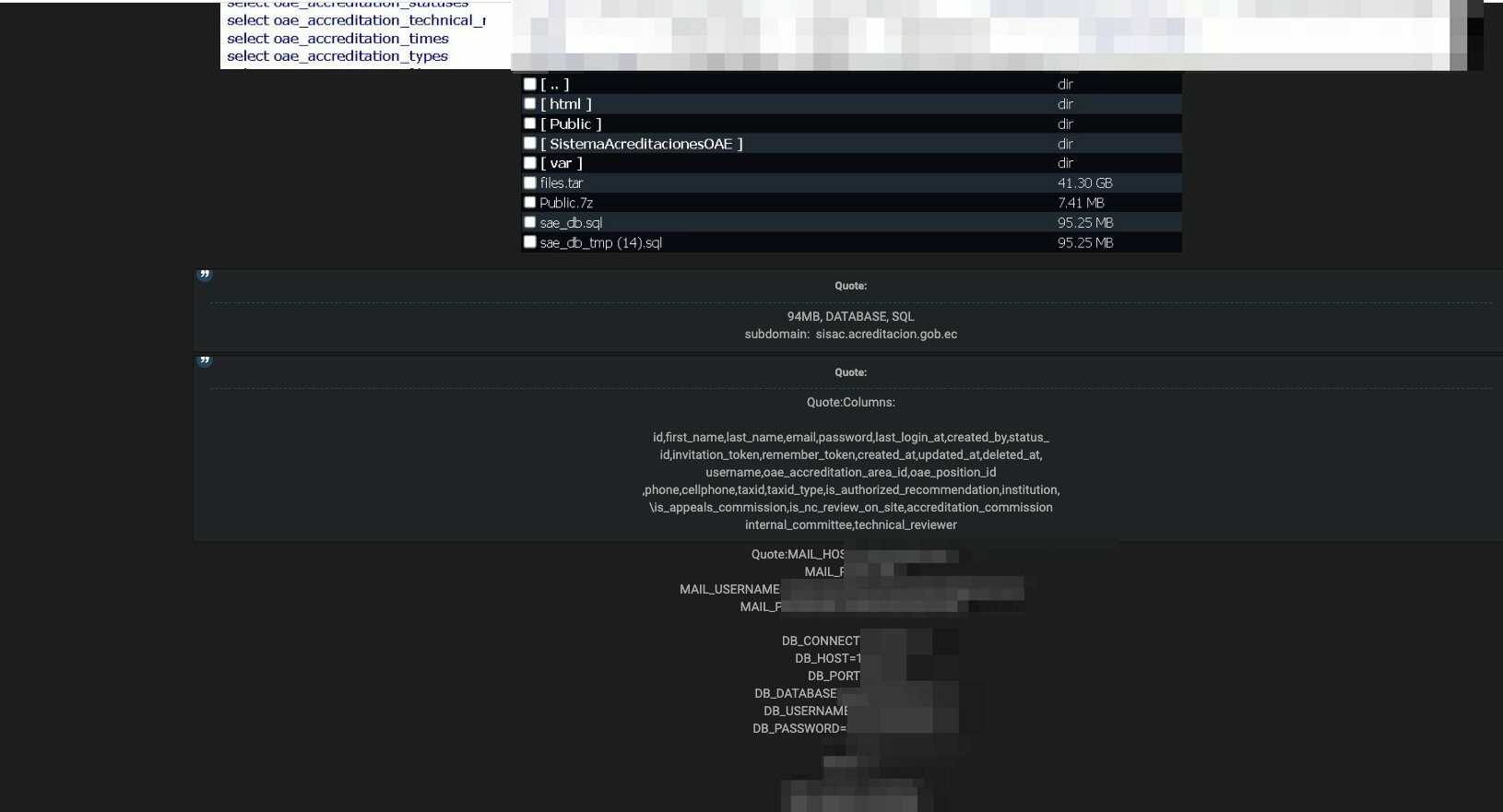The image size is (1503, 812).
Task: Click the 'select oae_accreditation_types' query line
Action: coord(337,56)
